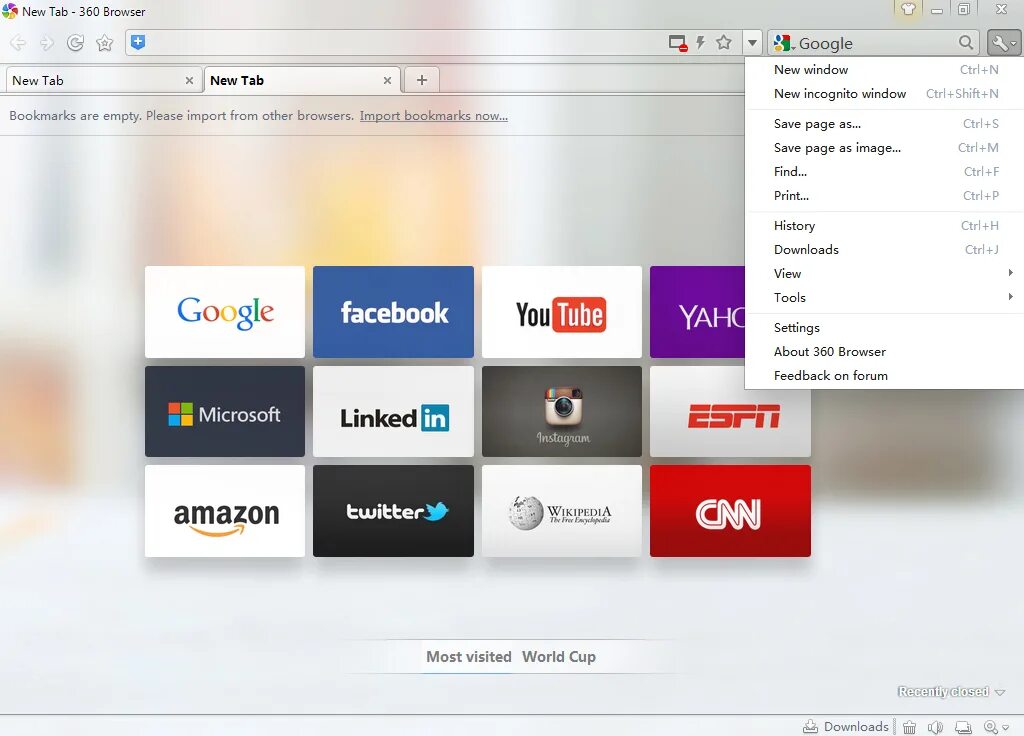
Task: Choose New incognito window menu item
Action: coord(885,94)
